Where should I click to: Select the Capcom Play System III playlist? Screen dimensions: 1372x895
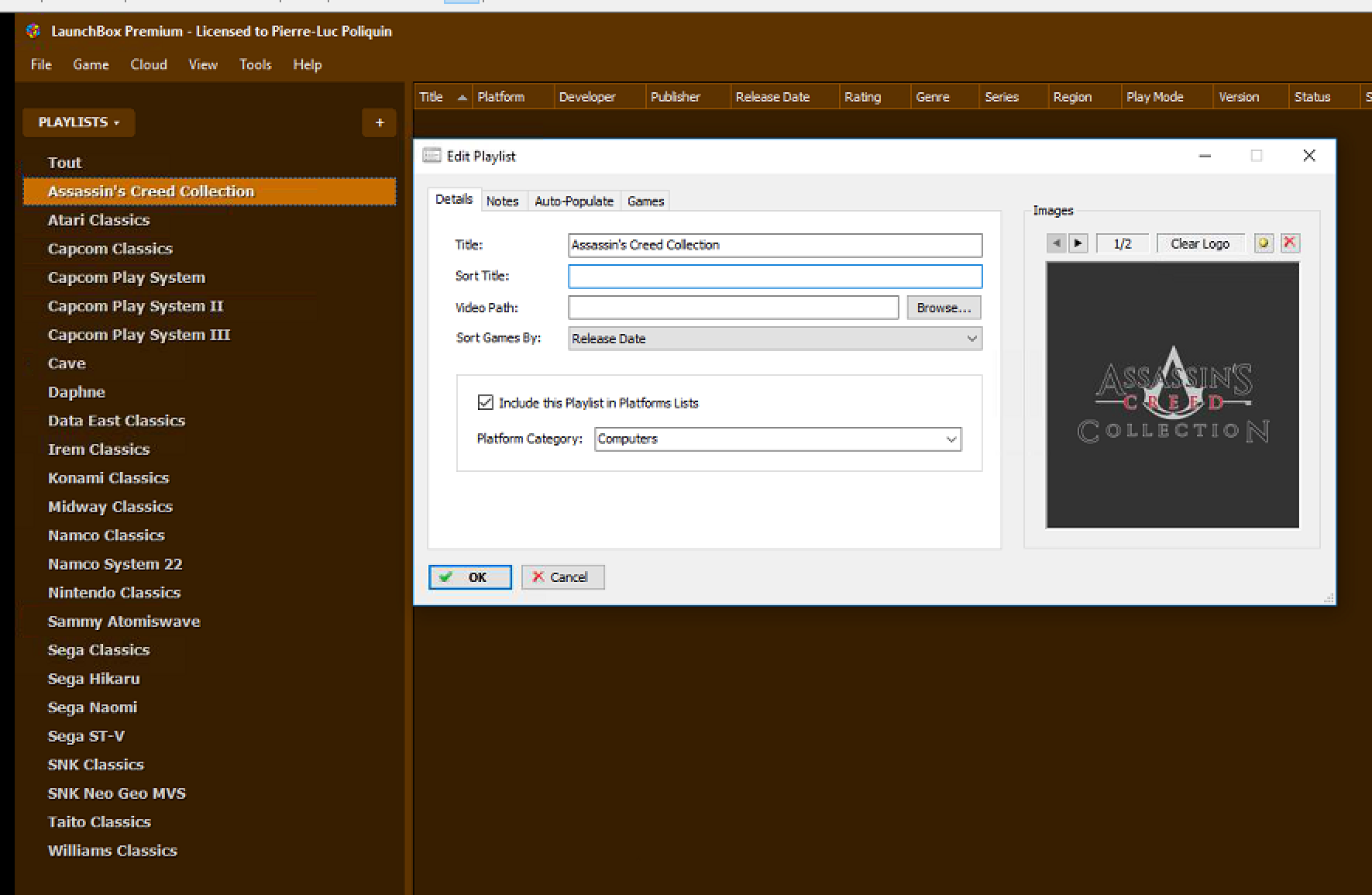coord(209,335)
